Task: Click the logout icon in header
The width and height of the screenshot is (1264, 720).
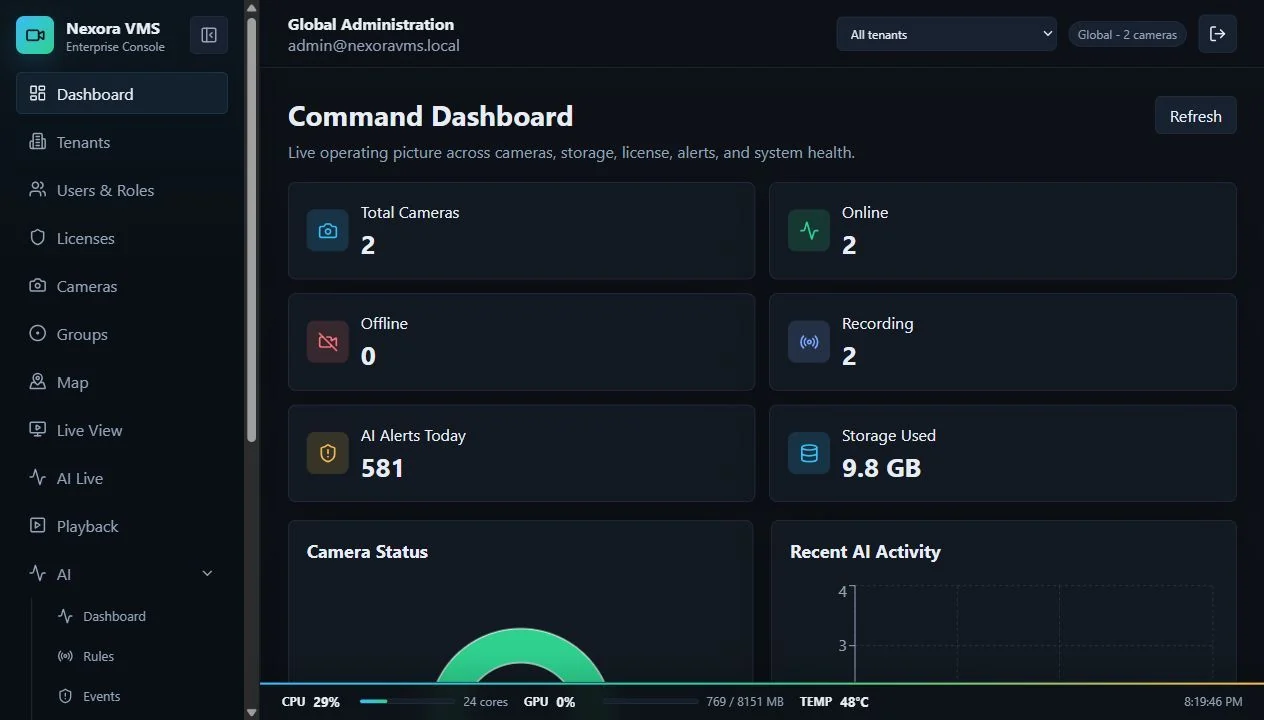Action: point(1217,34)
